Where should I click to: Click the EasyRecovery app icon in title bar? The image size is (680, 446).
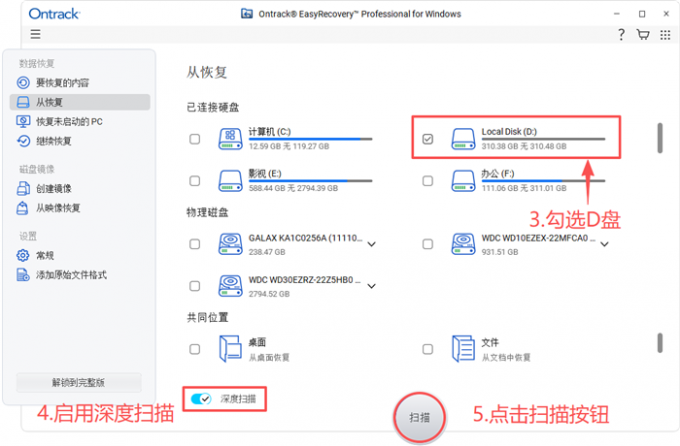click(x=247, y=13)
